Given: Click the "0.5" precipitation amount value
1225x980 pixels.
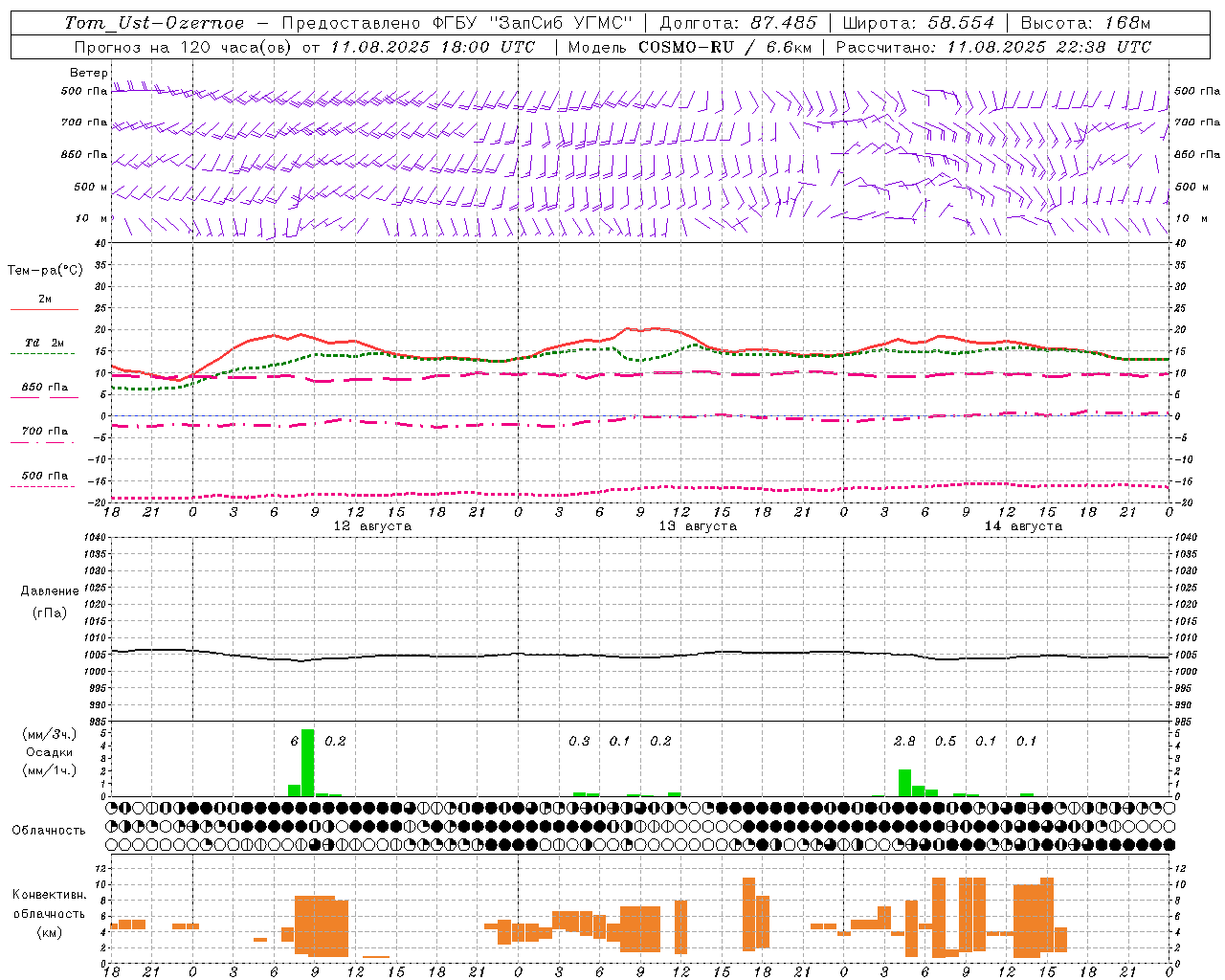Looking at the screenshot, I should tap(946, 741).
